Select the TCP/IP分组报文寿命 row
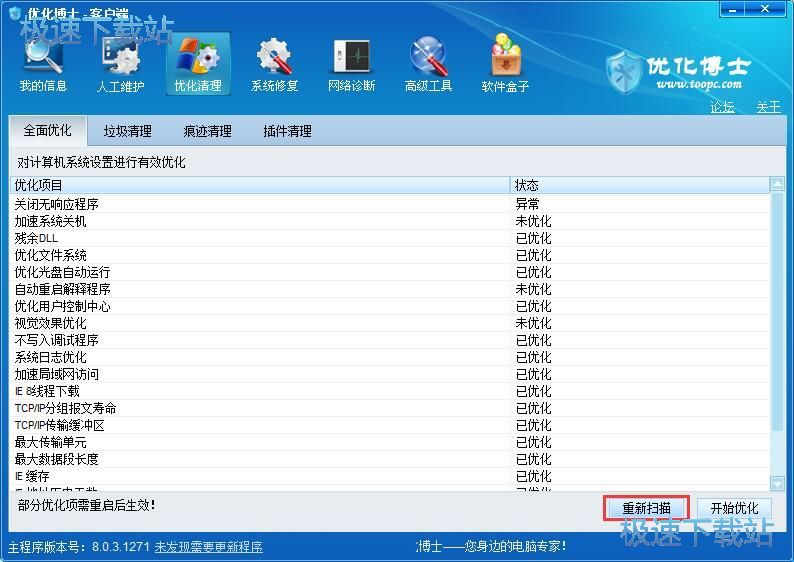The image size is (794, 562). [389, 408]
